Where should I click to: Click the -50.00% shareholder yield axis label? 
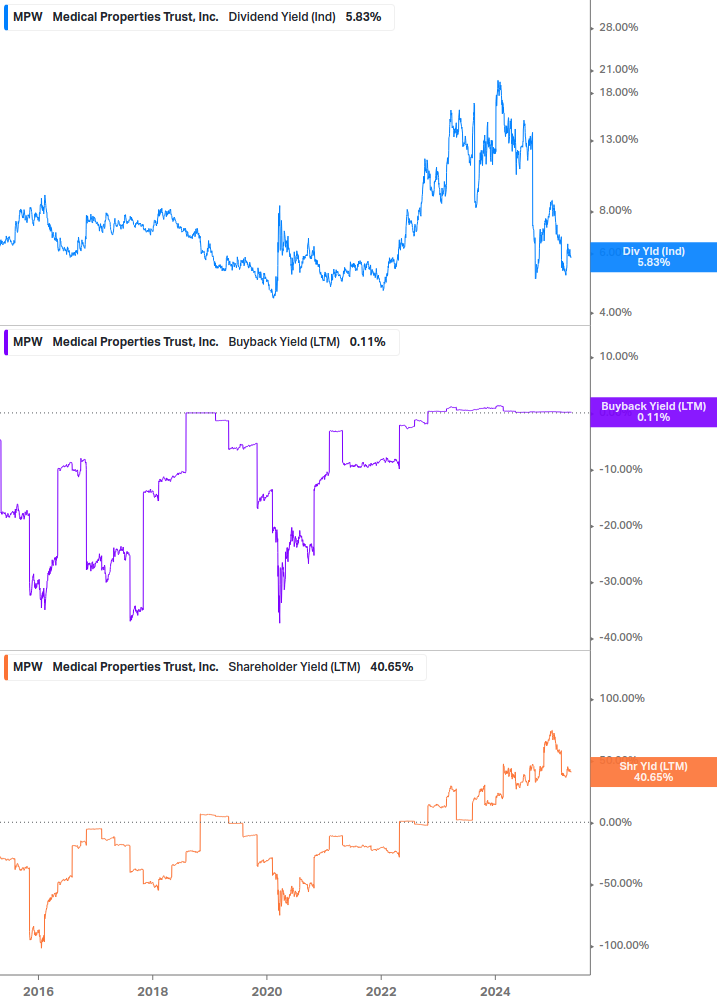(x=620, y=883)
